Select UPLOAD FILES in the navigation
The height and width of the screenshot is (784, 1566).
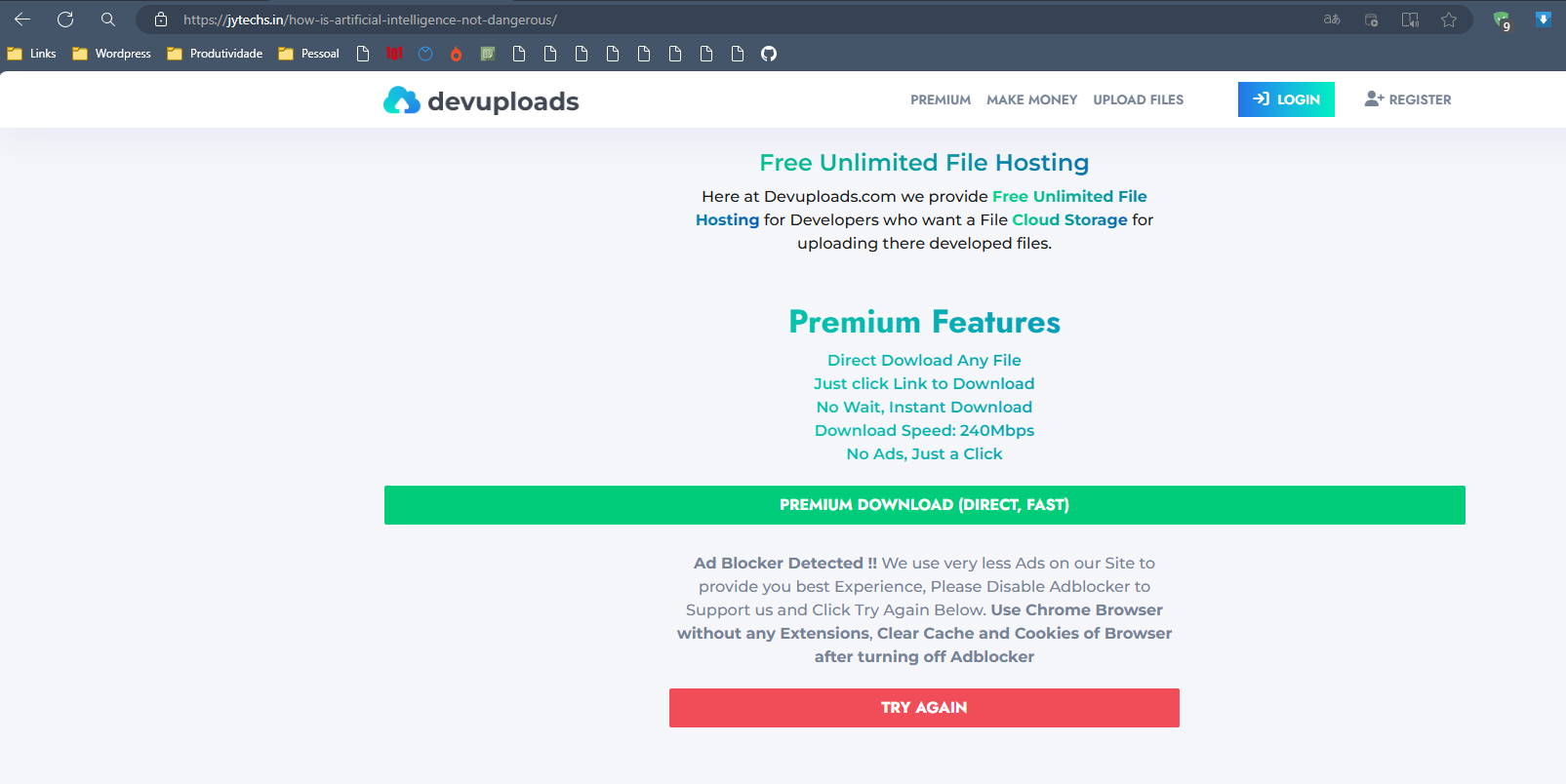(1138, 99)
